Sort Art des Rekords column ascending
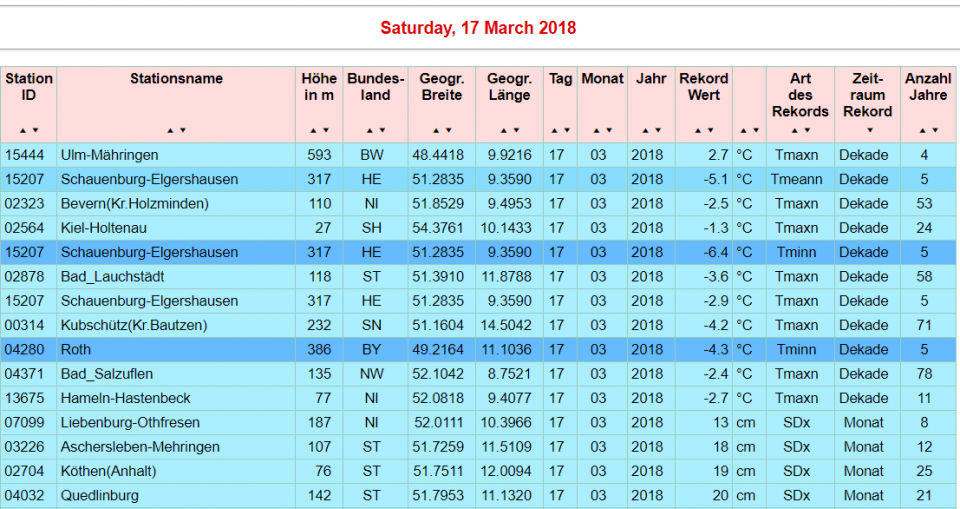The height and width of the screenshot is (509, 960). click(x=795, y=131)
